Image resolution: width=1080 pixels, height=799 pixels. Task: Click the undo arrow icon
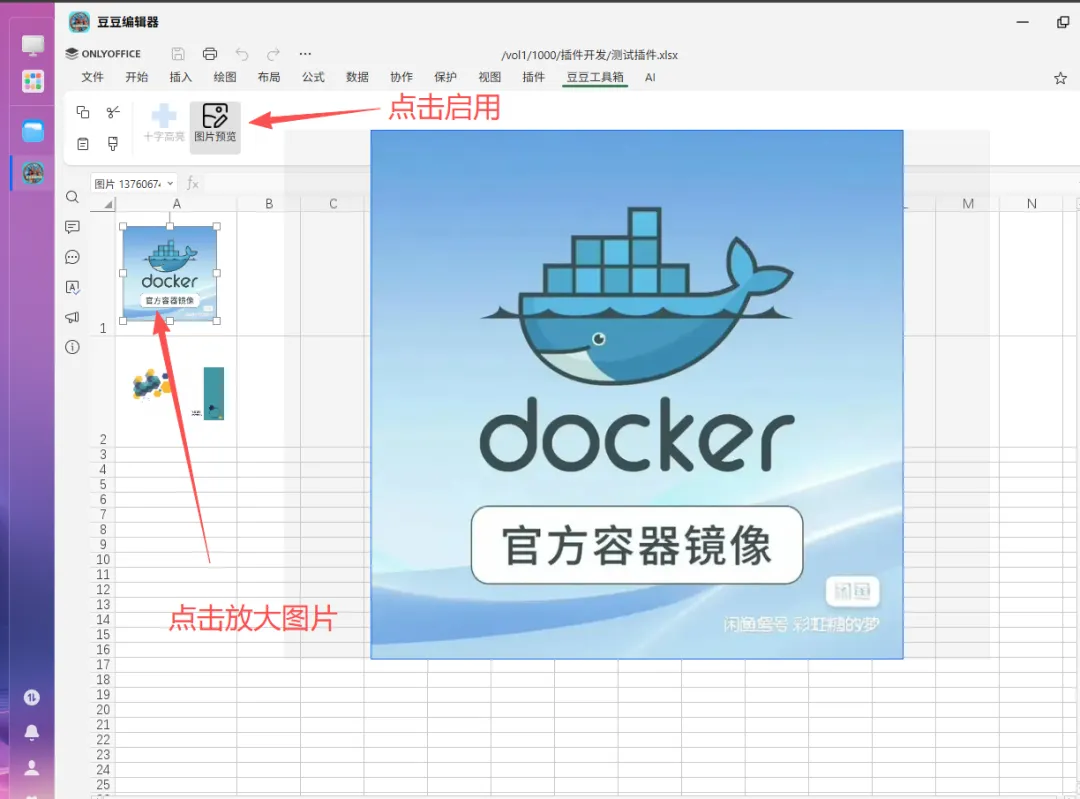point(242,54)
